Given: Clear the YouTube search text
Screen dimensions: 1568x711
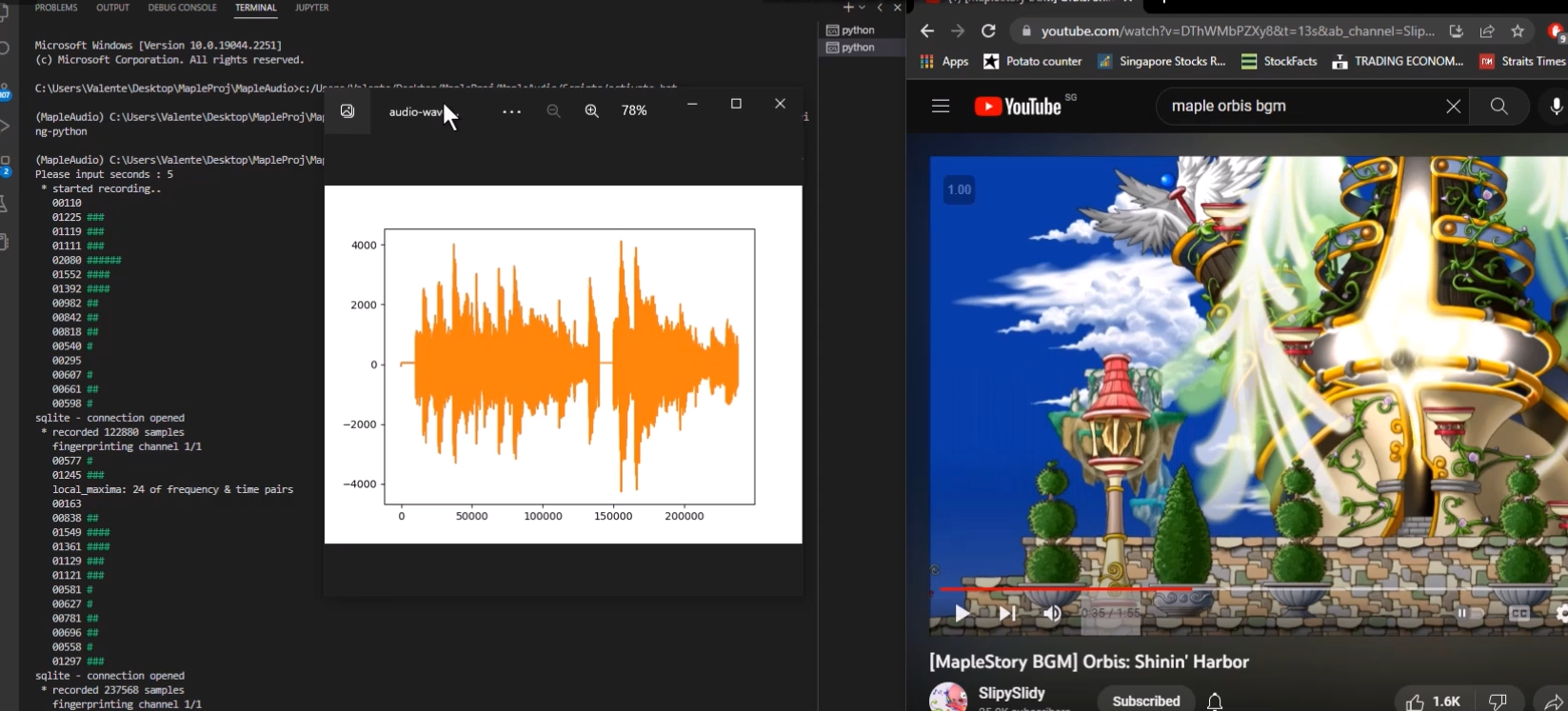Looking at the screenshot, I should 1453,107.
